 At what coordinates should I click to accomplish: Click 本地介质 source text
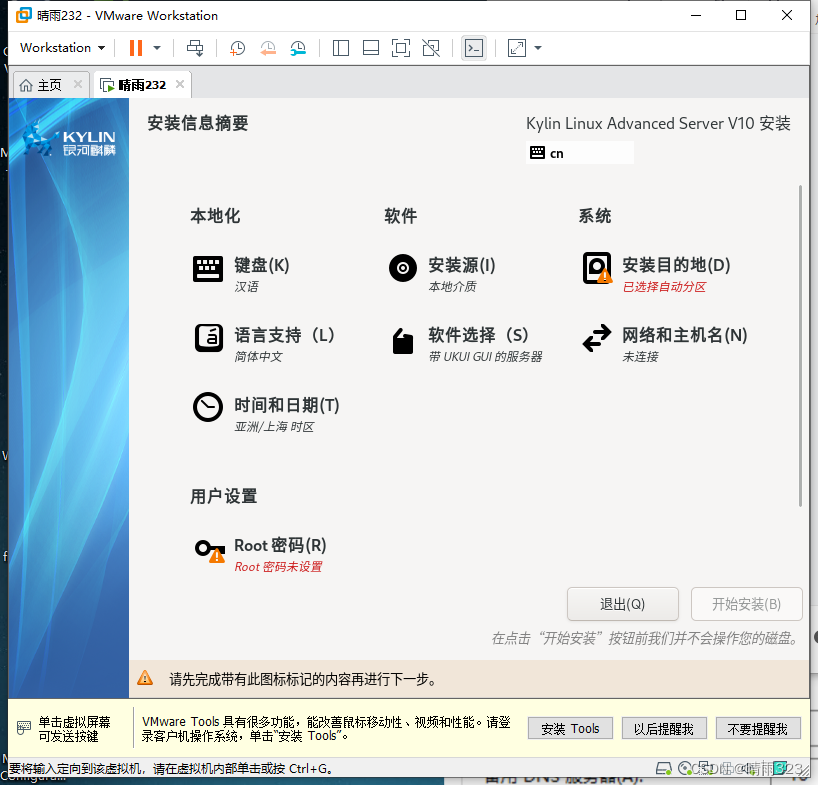click(x=452, y=286)
